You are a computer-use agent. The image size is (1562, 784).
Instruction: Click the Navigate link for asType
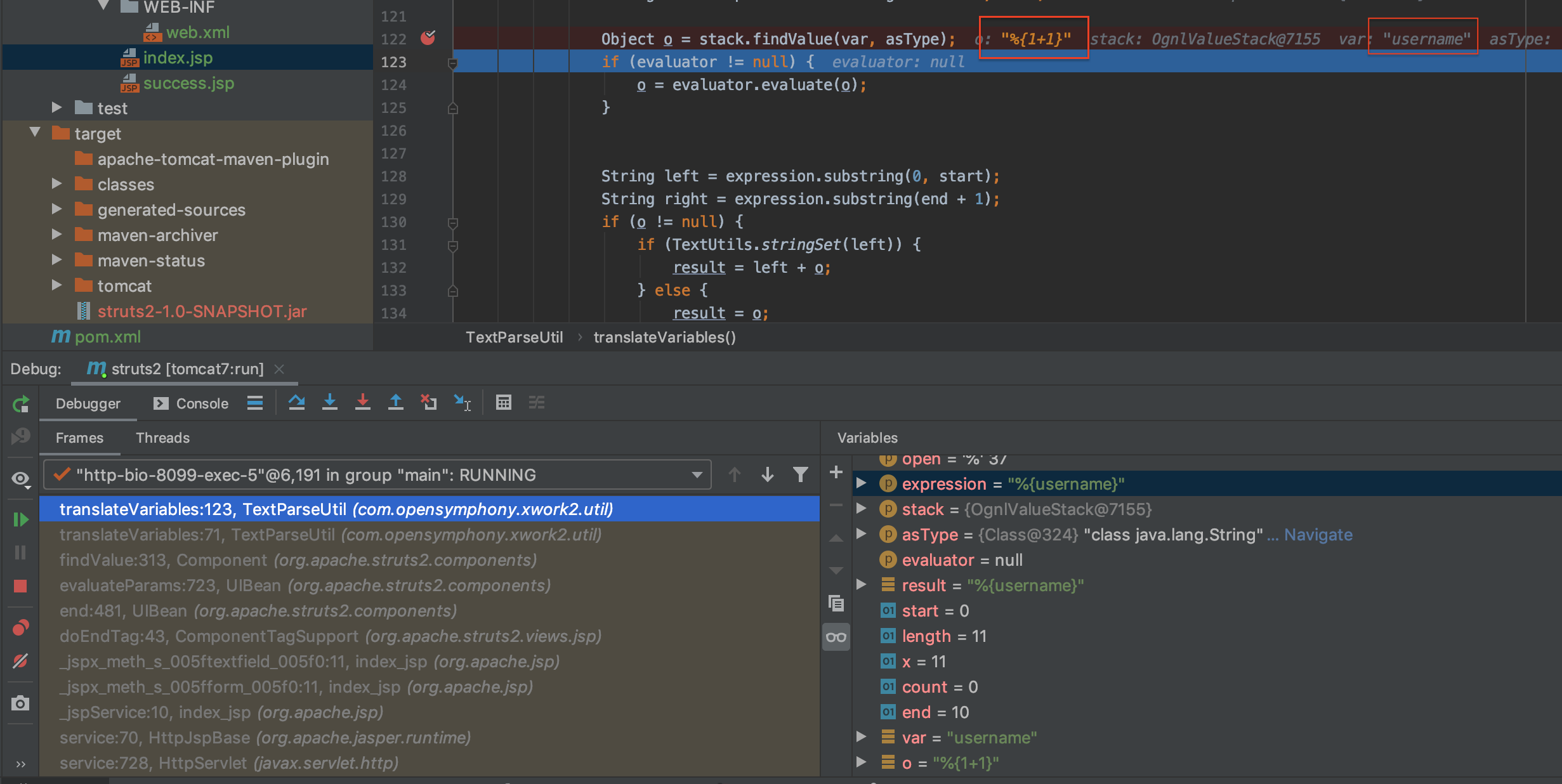click(1318, 535)
